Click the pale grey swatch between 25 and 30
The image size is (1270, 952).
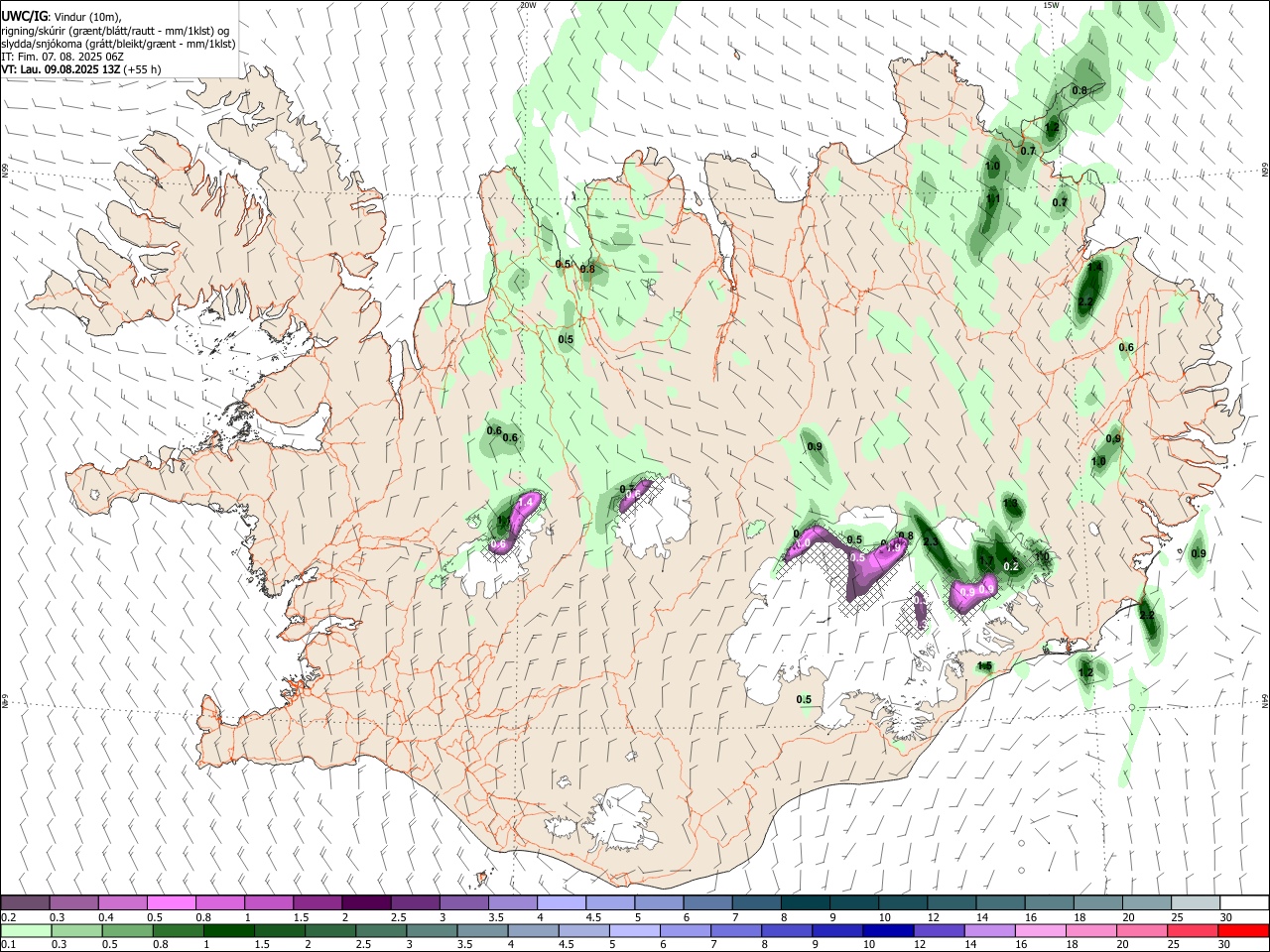tap(1197, 902)
